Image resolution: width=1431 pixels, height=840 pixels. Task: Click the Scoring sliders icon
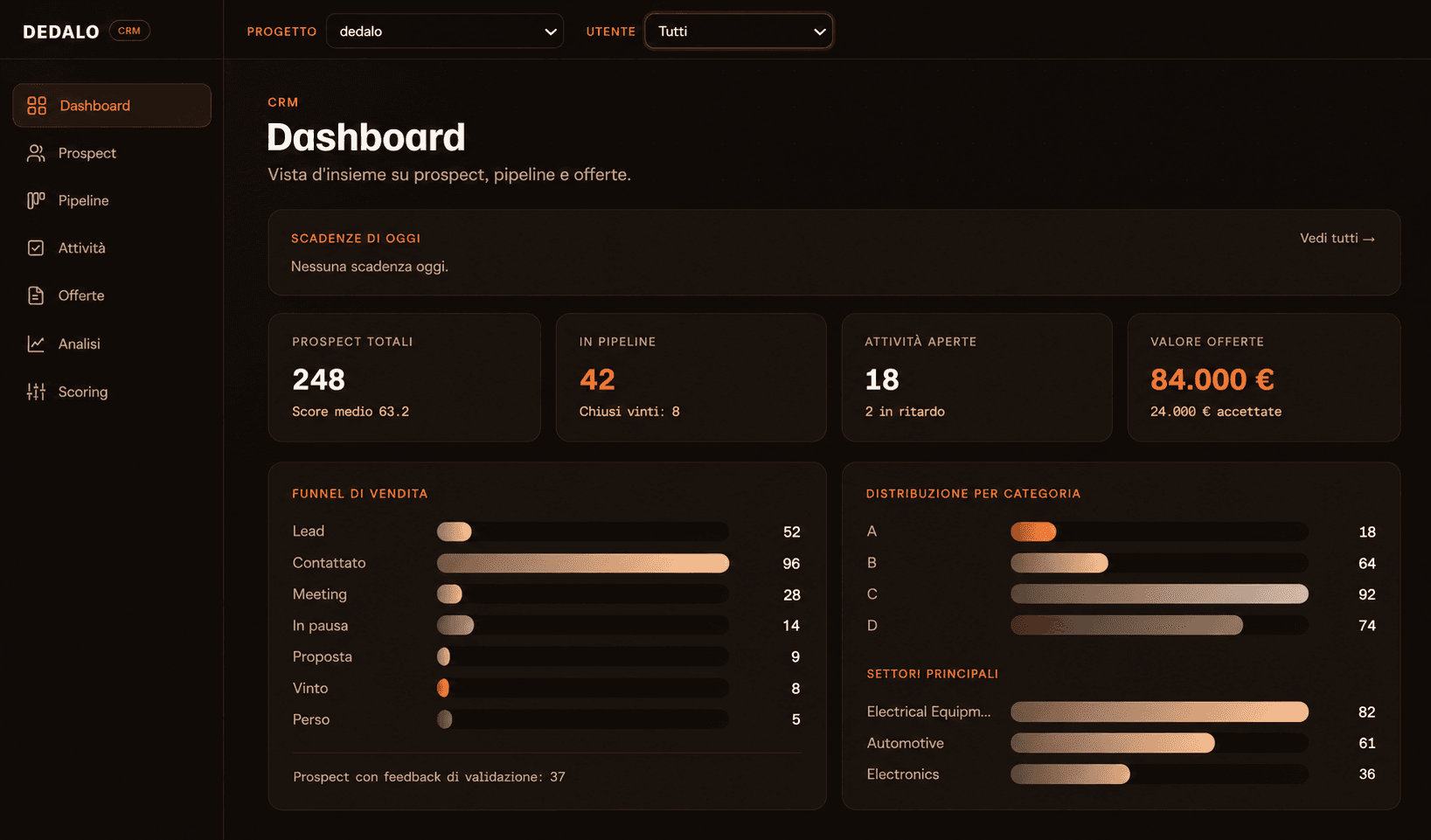(x=36, y=392)
